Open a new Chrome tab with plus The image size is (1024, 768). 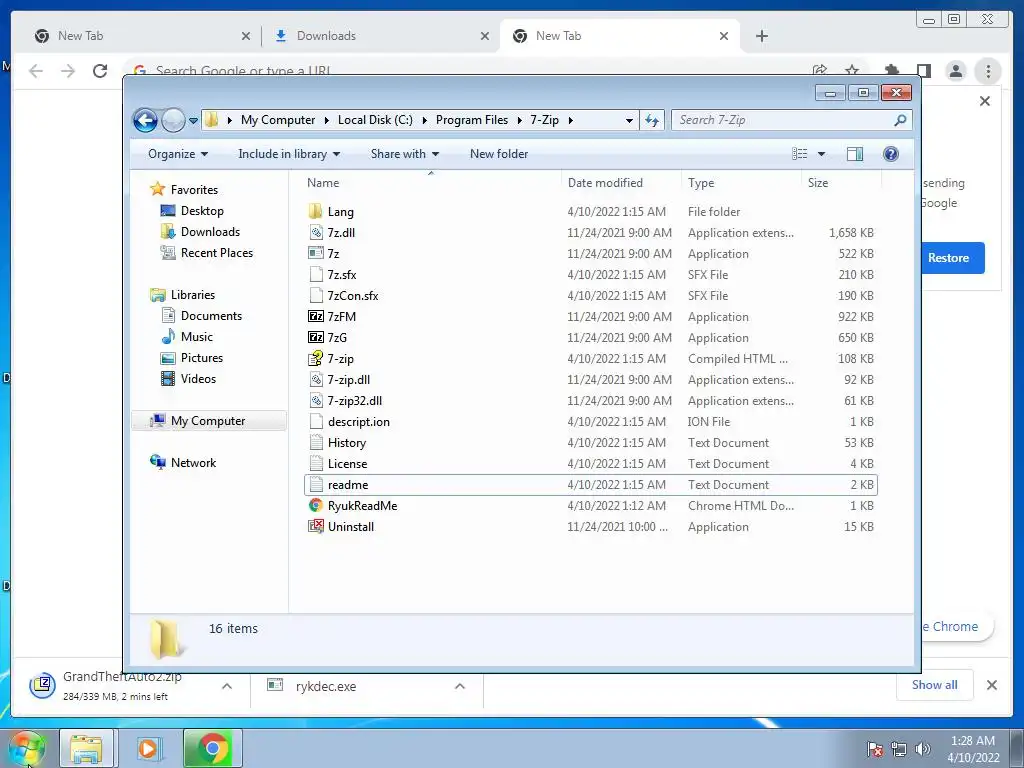pos(761,36)
